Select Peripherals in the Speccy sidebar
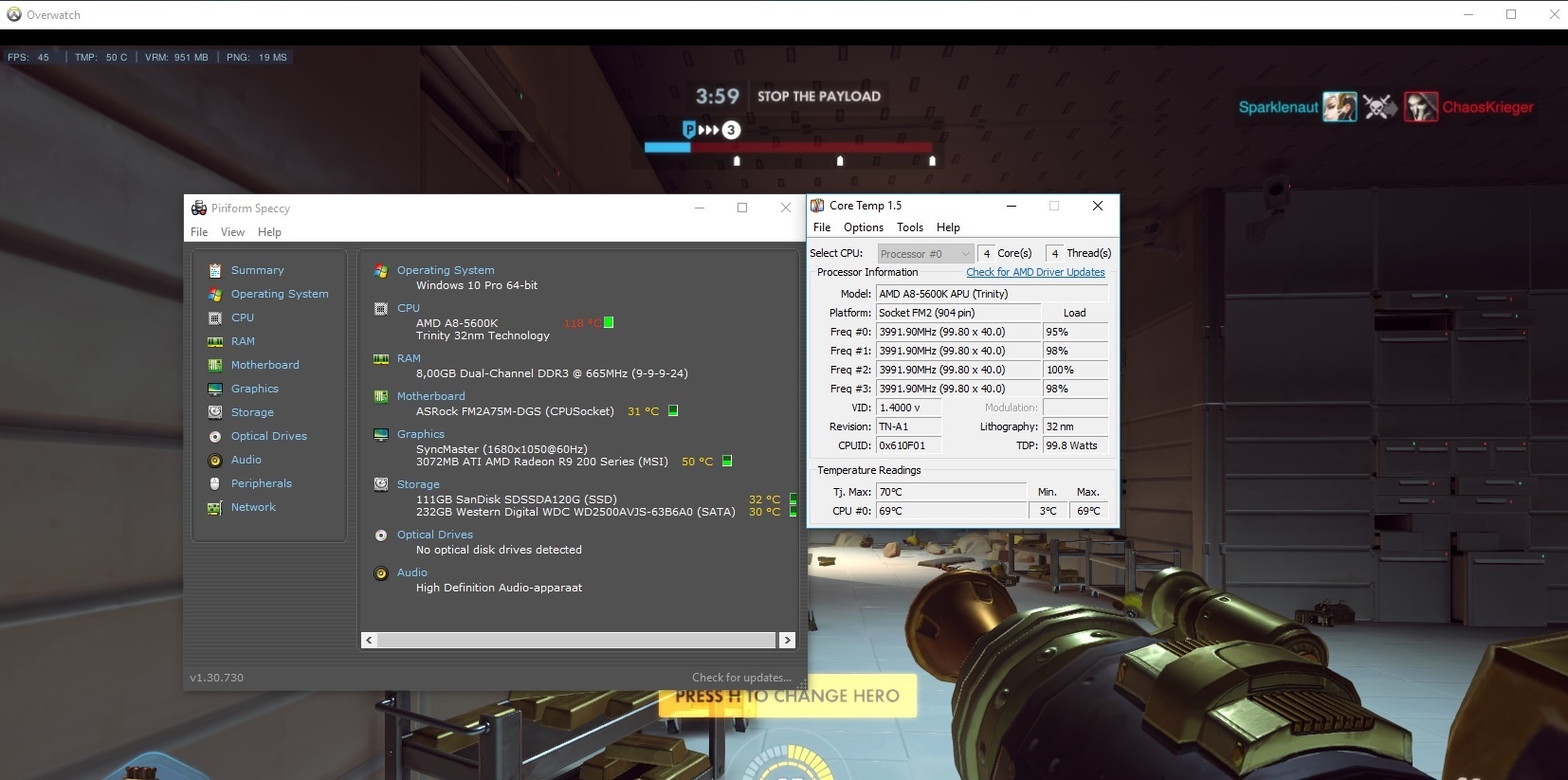The height and width of the screenshot is (780, 1568). (262, 483)
